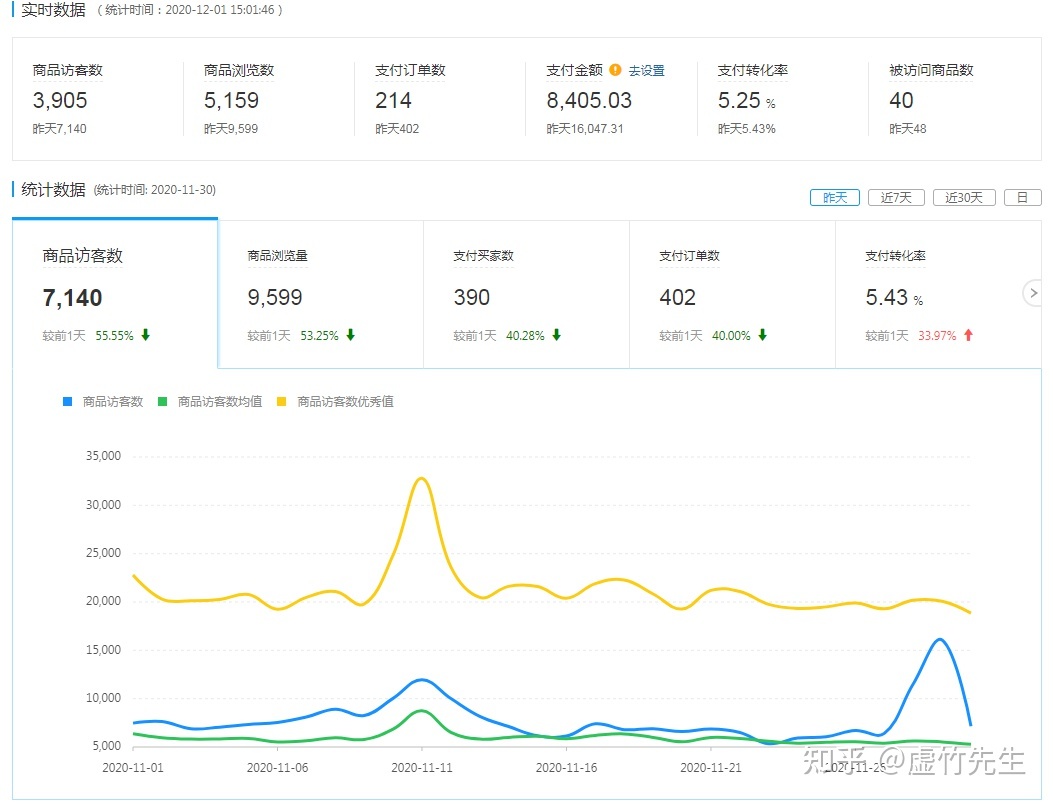Click green down arrow under 商品访客数 7,140
Screen dimensions: 1053x804
pyautogui.click(x=145, y=336)
